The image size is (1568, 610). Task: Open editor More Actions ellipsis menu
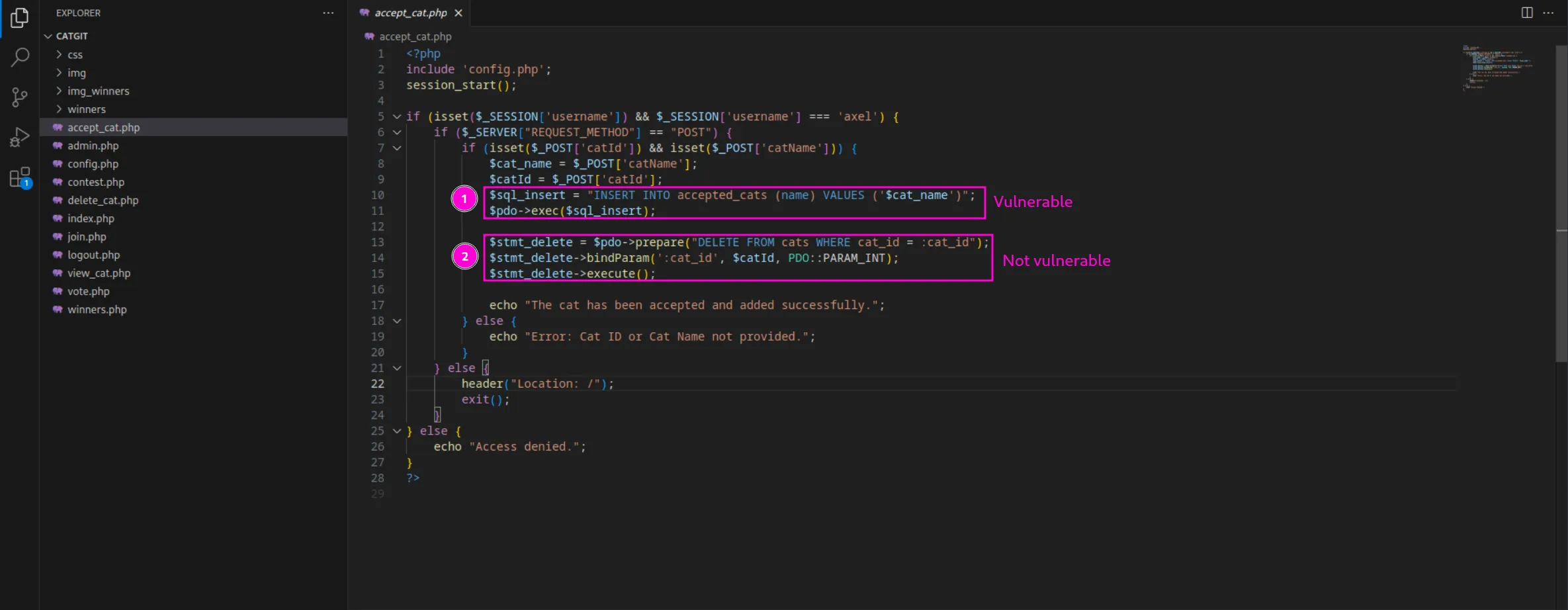click(x=1548, y=13)
